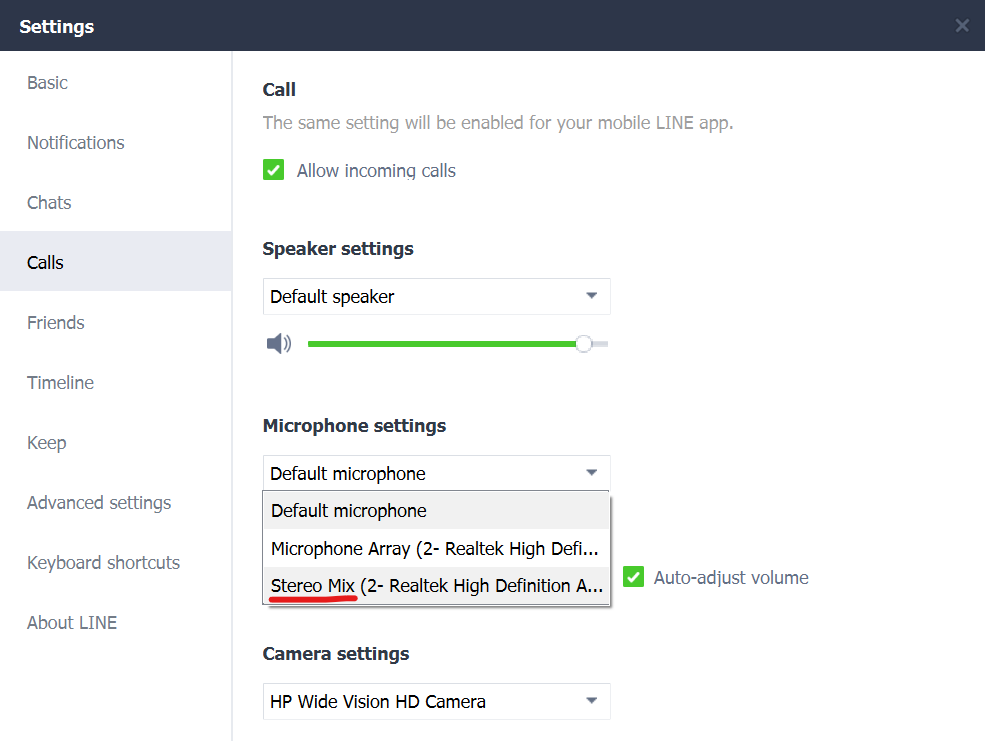
Task: Open the Basic settings tab
Action: [48, 83]
